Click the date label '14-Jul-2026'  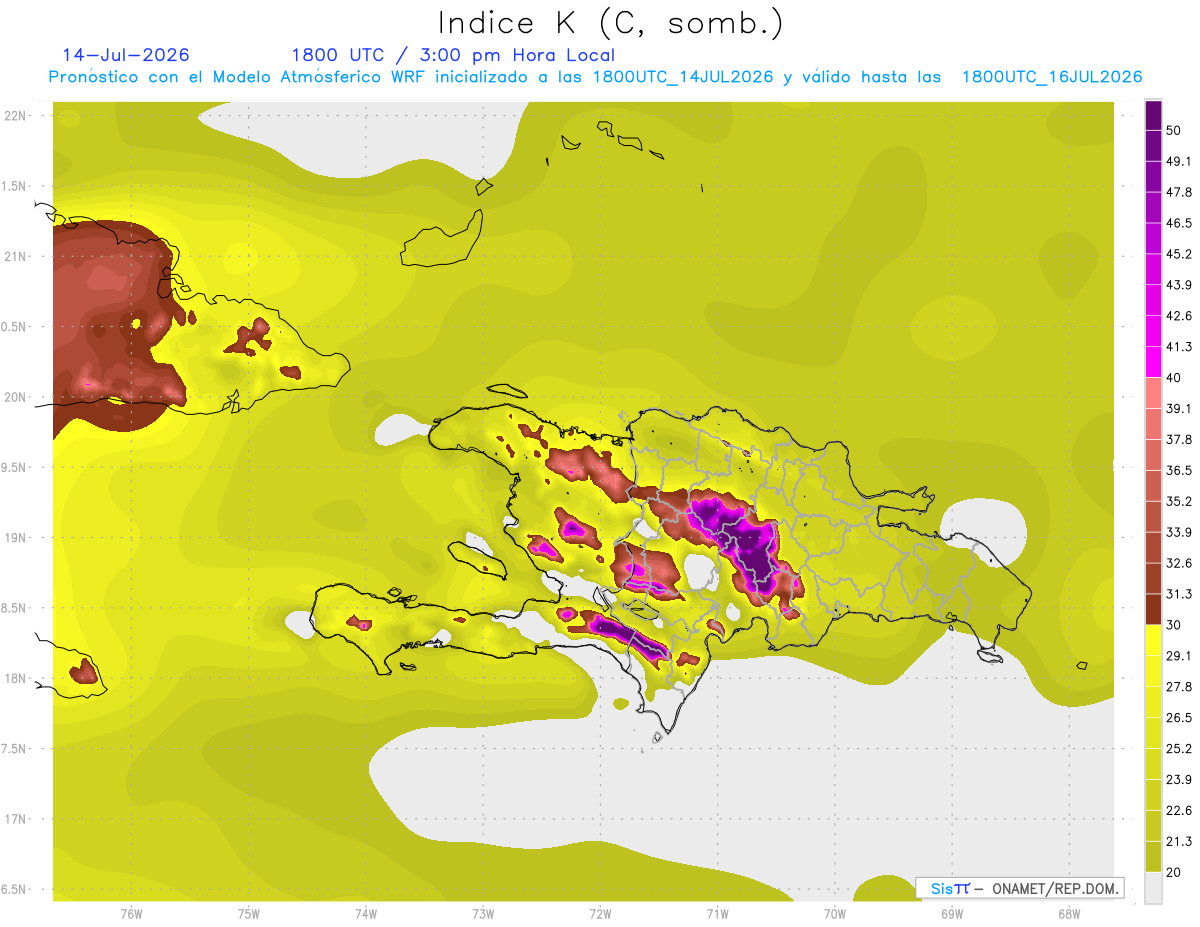[x=126, y=55]
